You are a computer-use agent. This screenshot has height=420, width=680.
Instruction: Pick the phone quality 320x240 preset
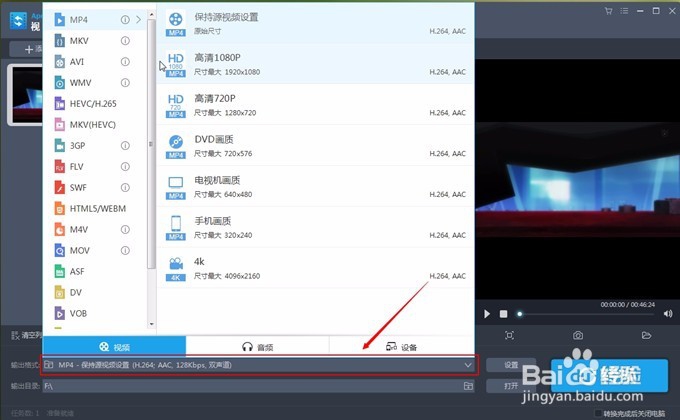click(315, 227)
